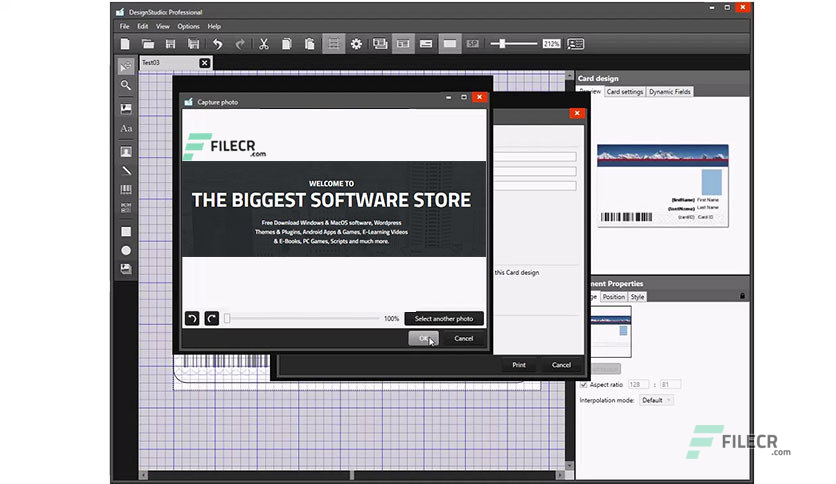Click the lock icon in Element Properties
This screenshot has width=836, height=484.
click(742, 296)
